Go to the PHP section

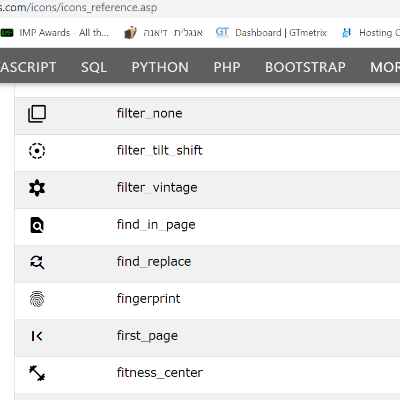point(227,67)
